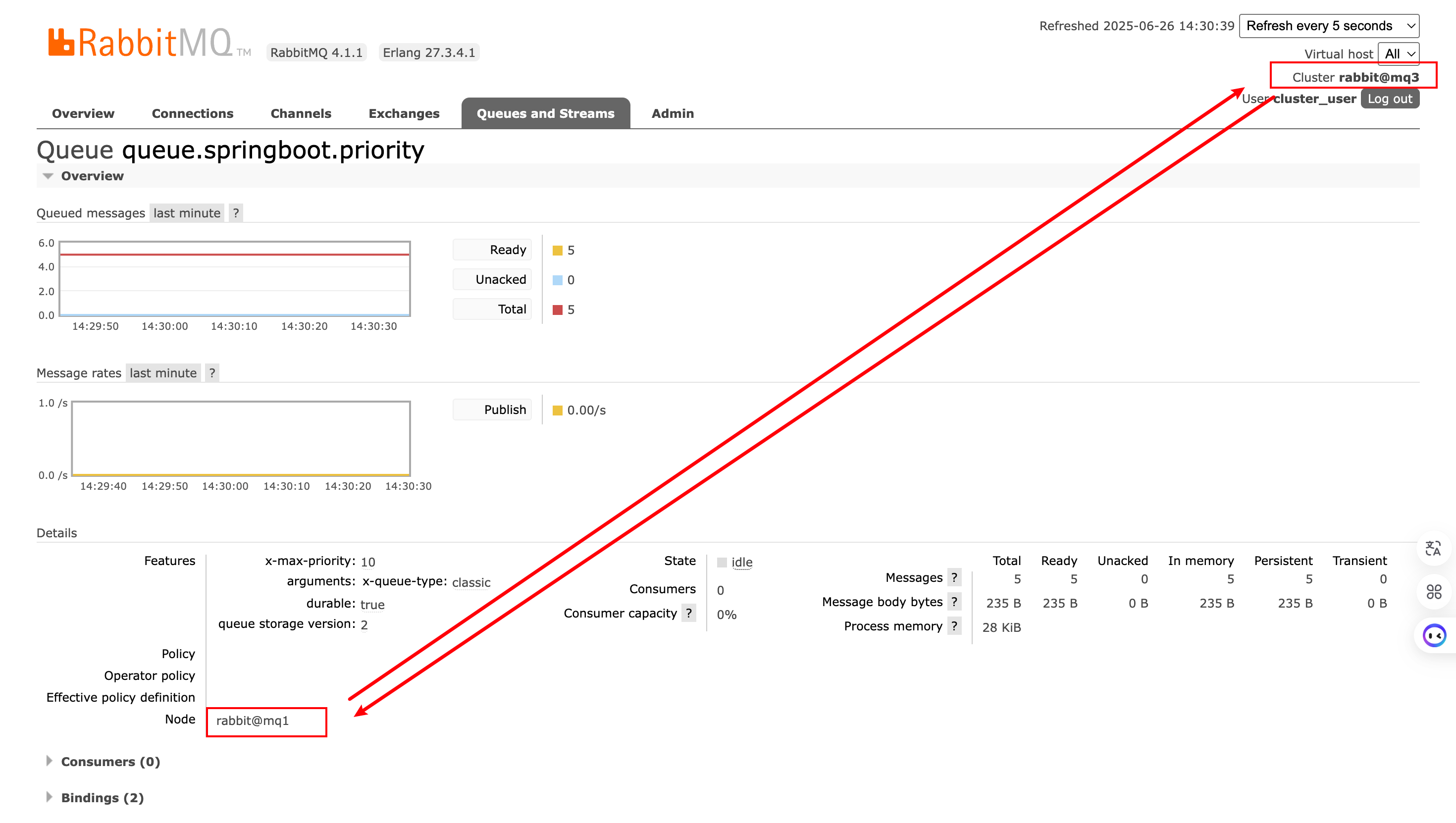Click the RabbitMQ logo
The width and height of the screenshot is (1456, 823).
(149, 43)
